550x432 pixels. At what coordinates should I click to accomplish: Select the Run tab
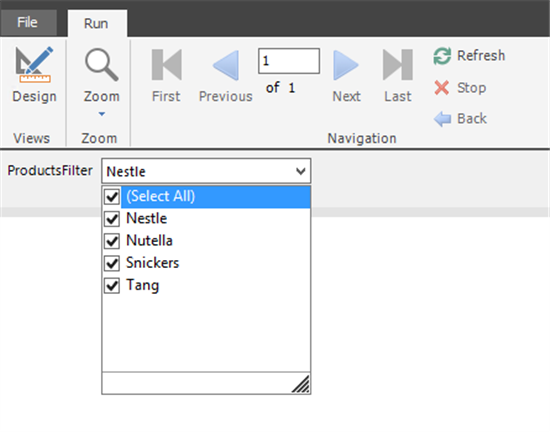pyautogui.click(x=96, y=23)
